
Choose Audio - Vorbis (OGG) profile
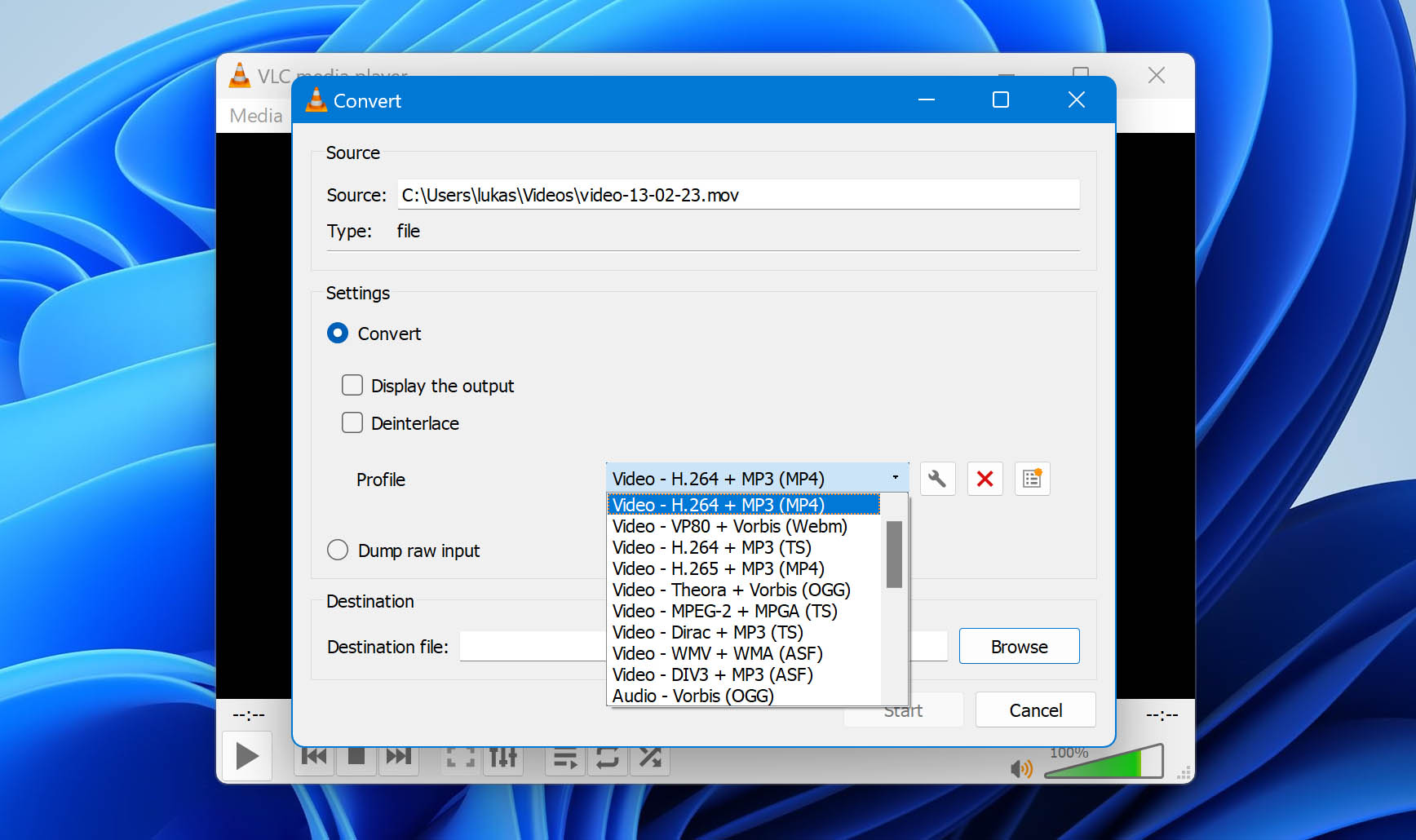[x=744, y=696]
